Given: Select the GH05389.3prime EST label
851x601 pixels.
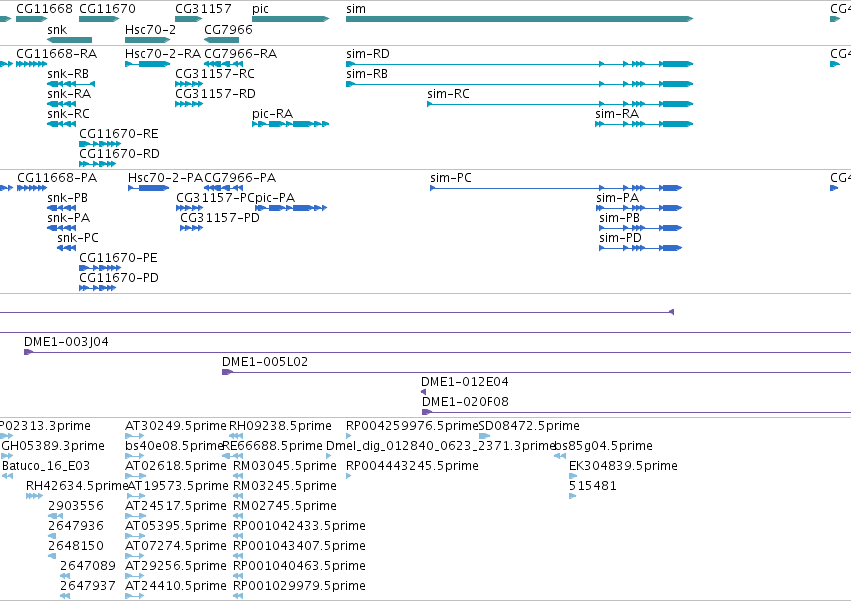Looking at the screenshot, I should click(53, 446).
